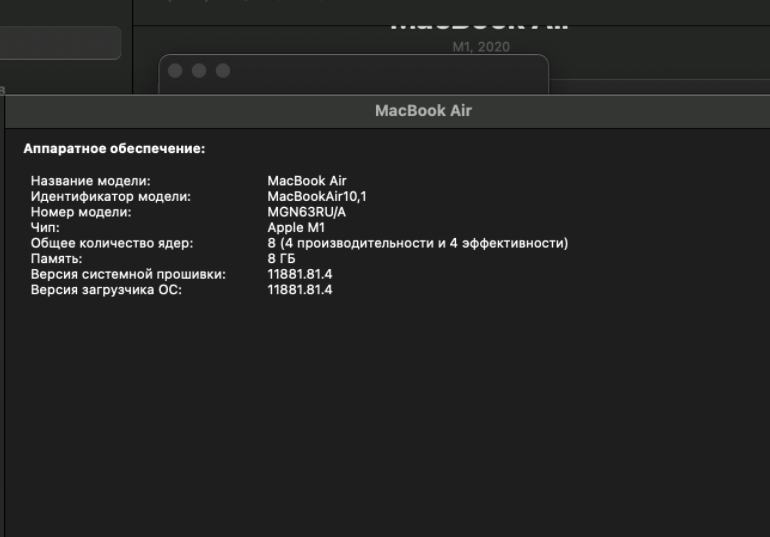Select the 'Аппаратное обеспечение:' heading

(x=114, y=148)
